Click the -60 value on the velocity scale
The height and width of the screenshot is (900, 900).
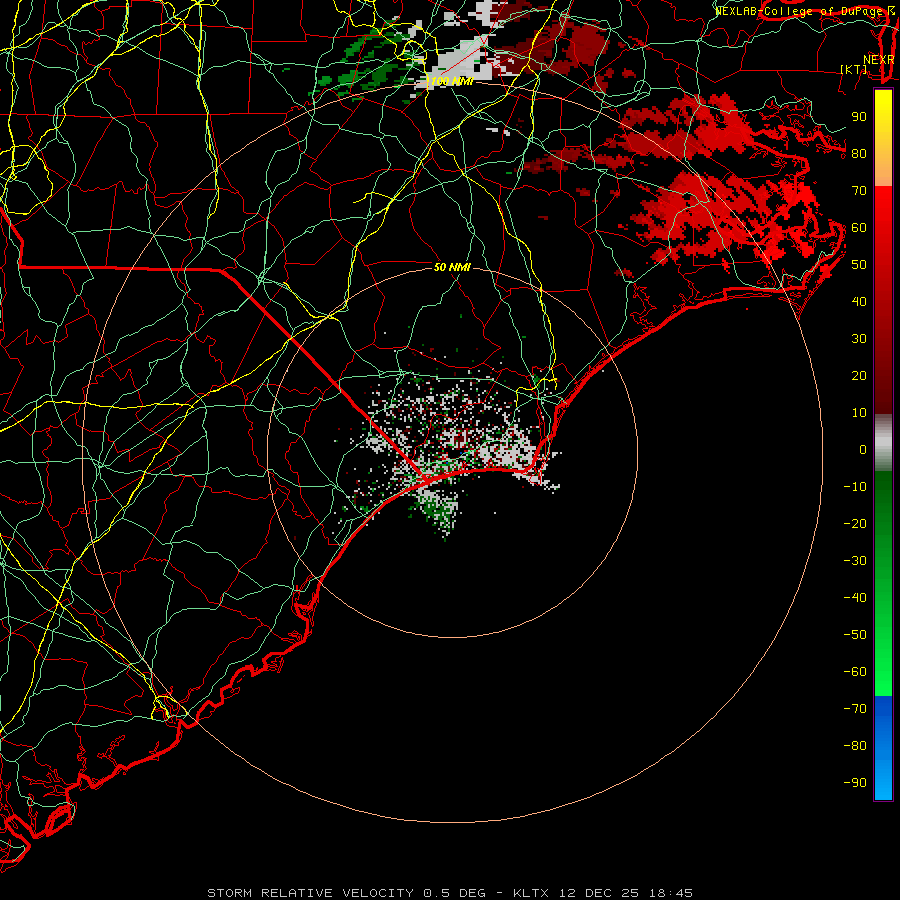click(x=855, y=672)
